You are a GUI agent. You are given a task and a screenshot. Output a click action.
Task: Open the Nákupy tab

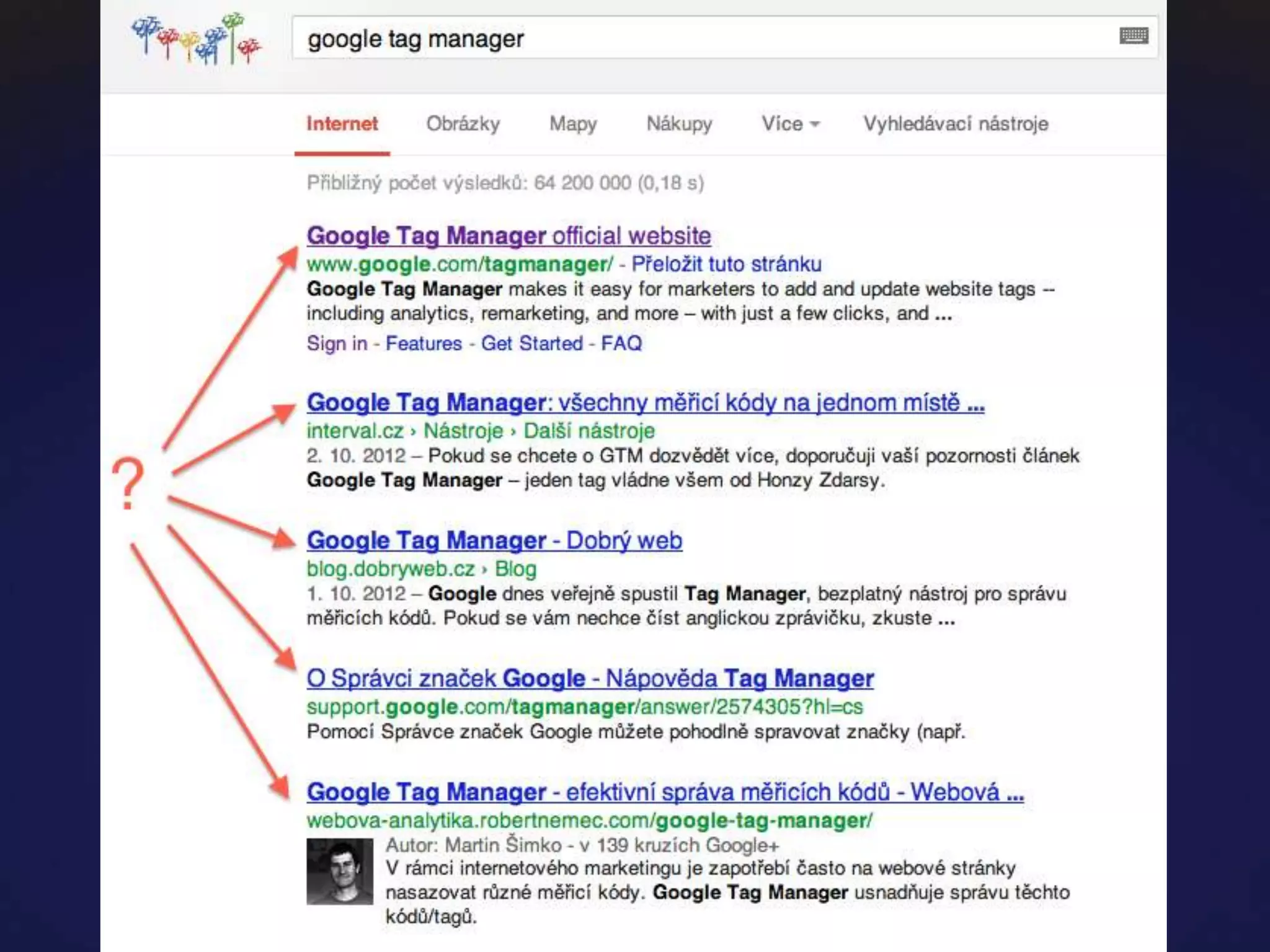(679, 123)
